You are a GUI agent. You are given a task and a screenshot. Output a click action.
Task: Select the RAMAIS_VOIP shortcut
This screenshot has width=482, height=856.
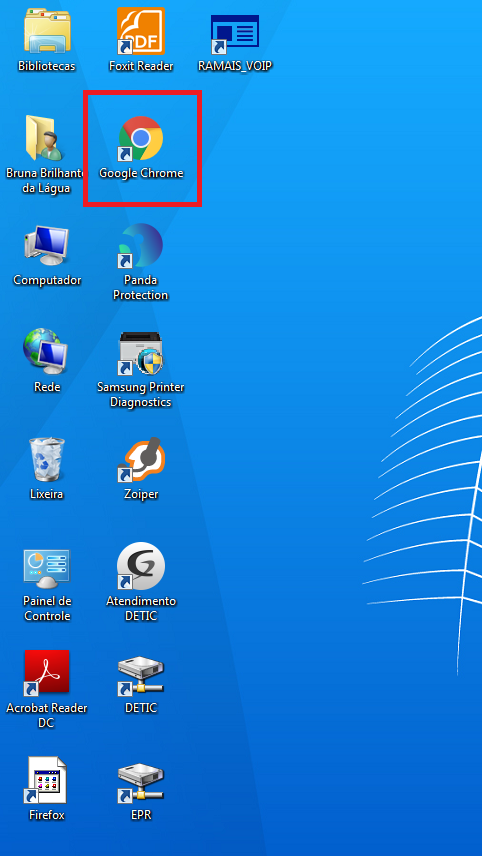pos(235,34)
